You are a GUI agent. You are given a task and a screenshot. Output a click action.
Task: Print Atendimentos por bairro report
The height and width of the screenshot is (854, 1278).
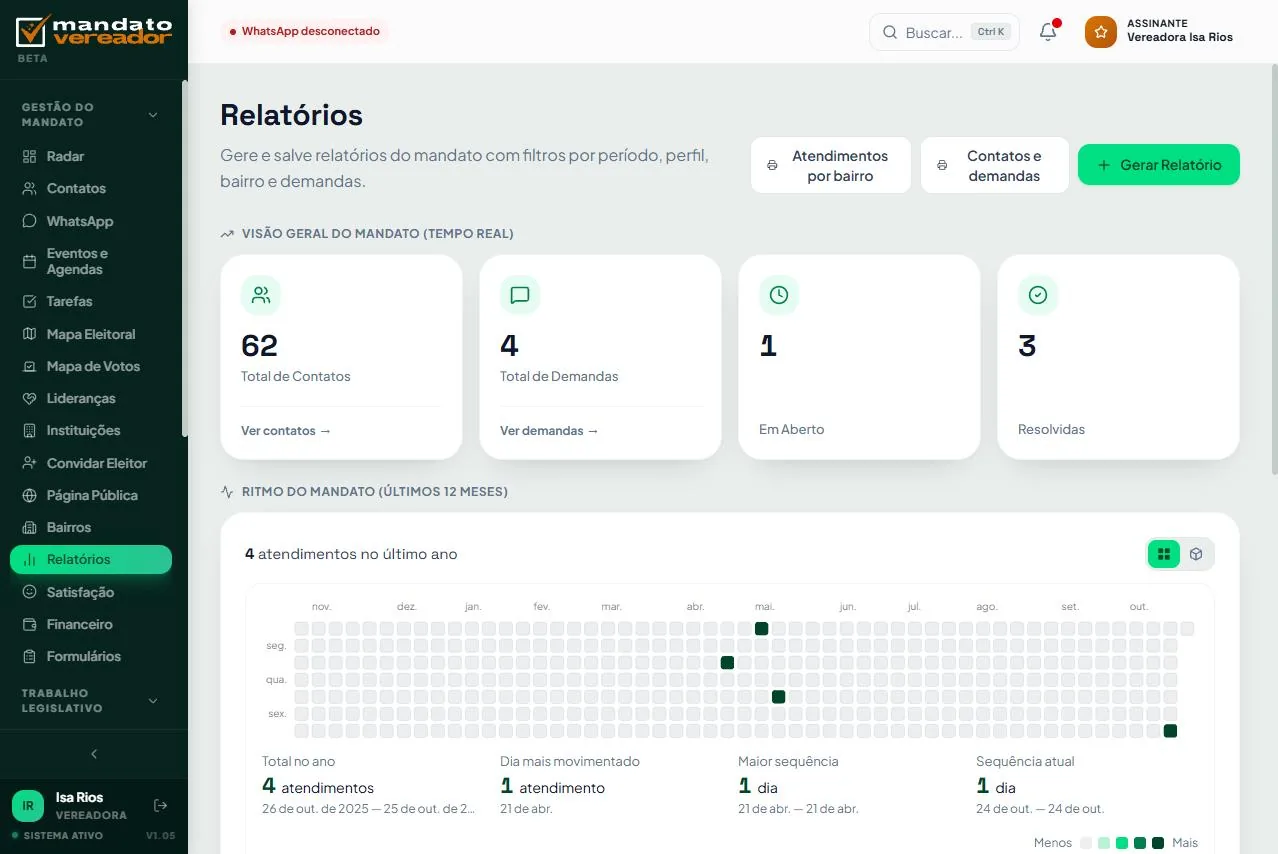pyautogui.click(x=831, y=165)
